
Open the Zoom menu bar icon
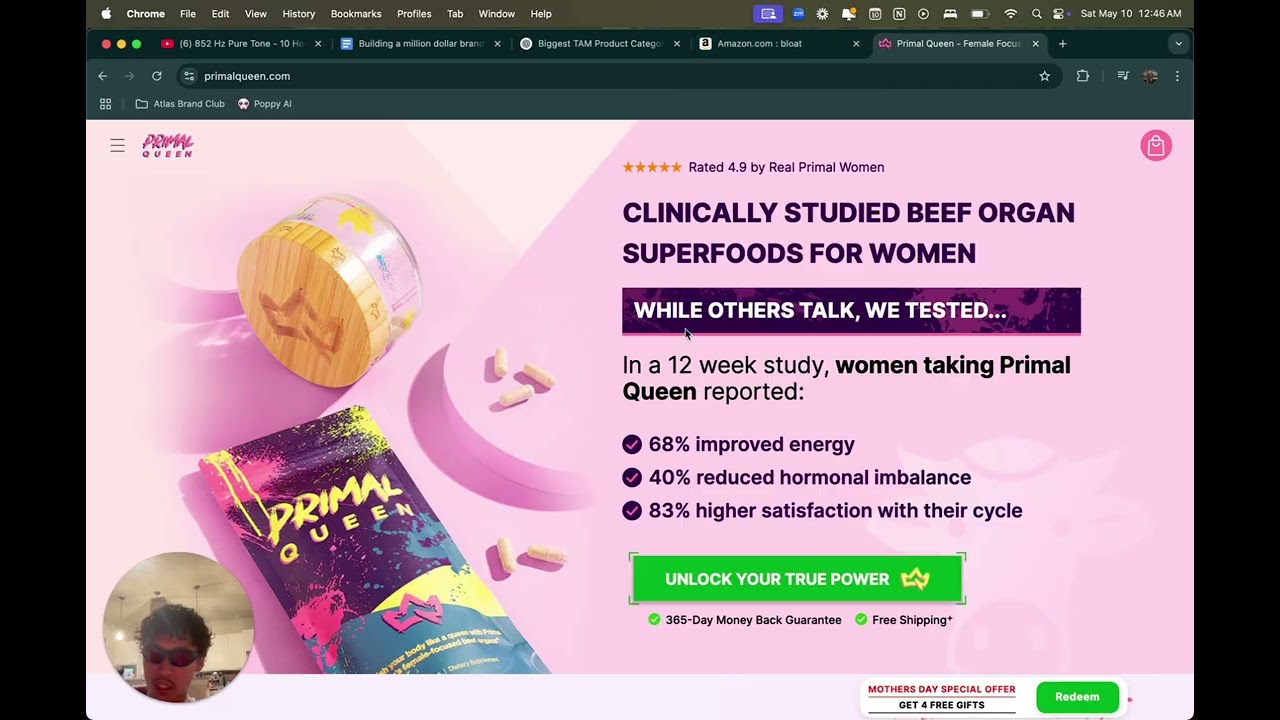pos(798,14)
